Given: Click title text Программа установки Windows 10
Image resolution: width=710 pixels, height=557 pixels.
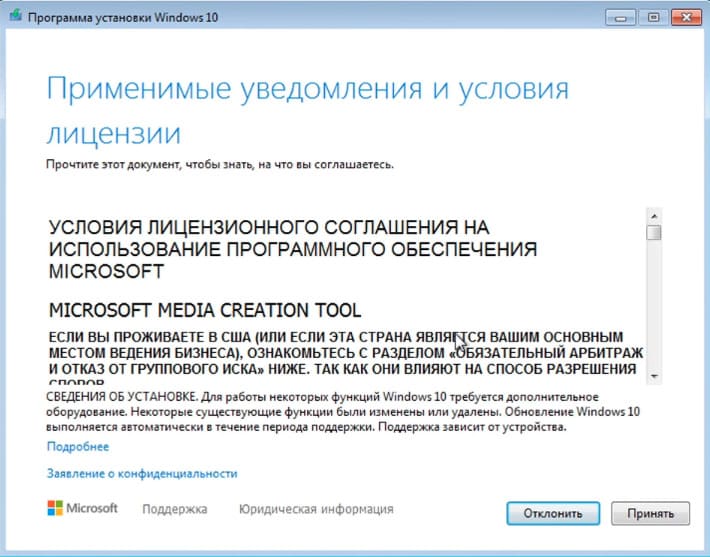Looking at the screenshot, I should coord(123,17).
